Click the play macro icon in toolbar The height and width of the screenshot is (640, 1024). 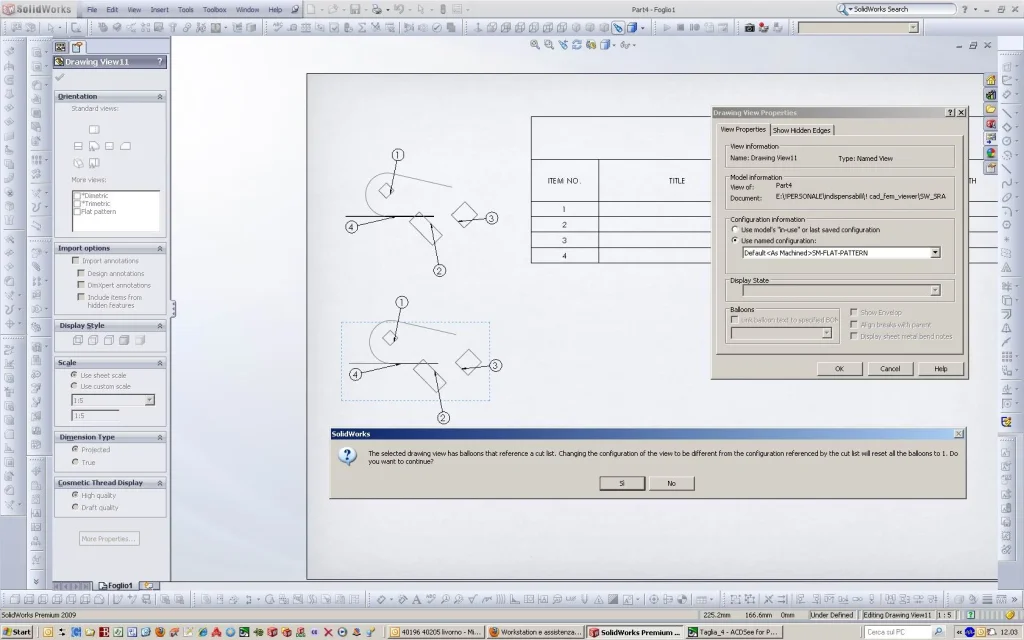coord(666,27)
